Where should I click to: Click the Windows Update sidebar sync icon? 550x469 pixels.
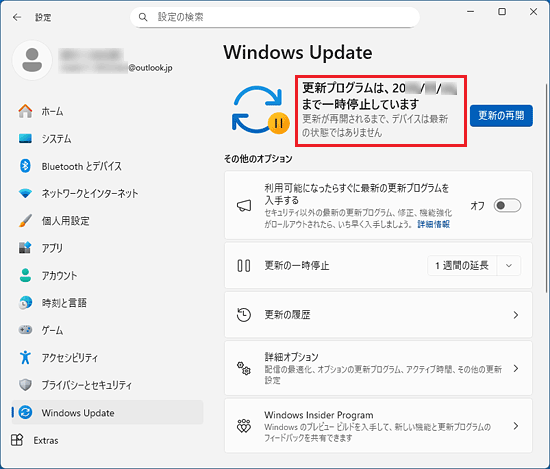(x=25, y=412)
